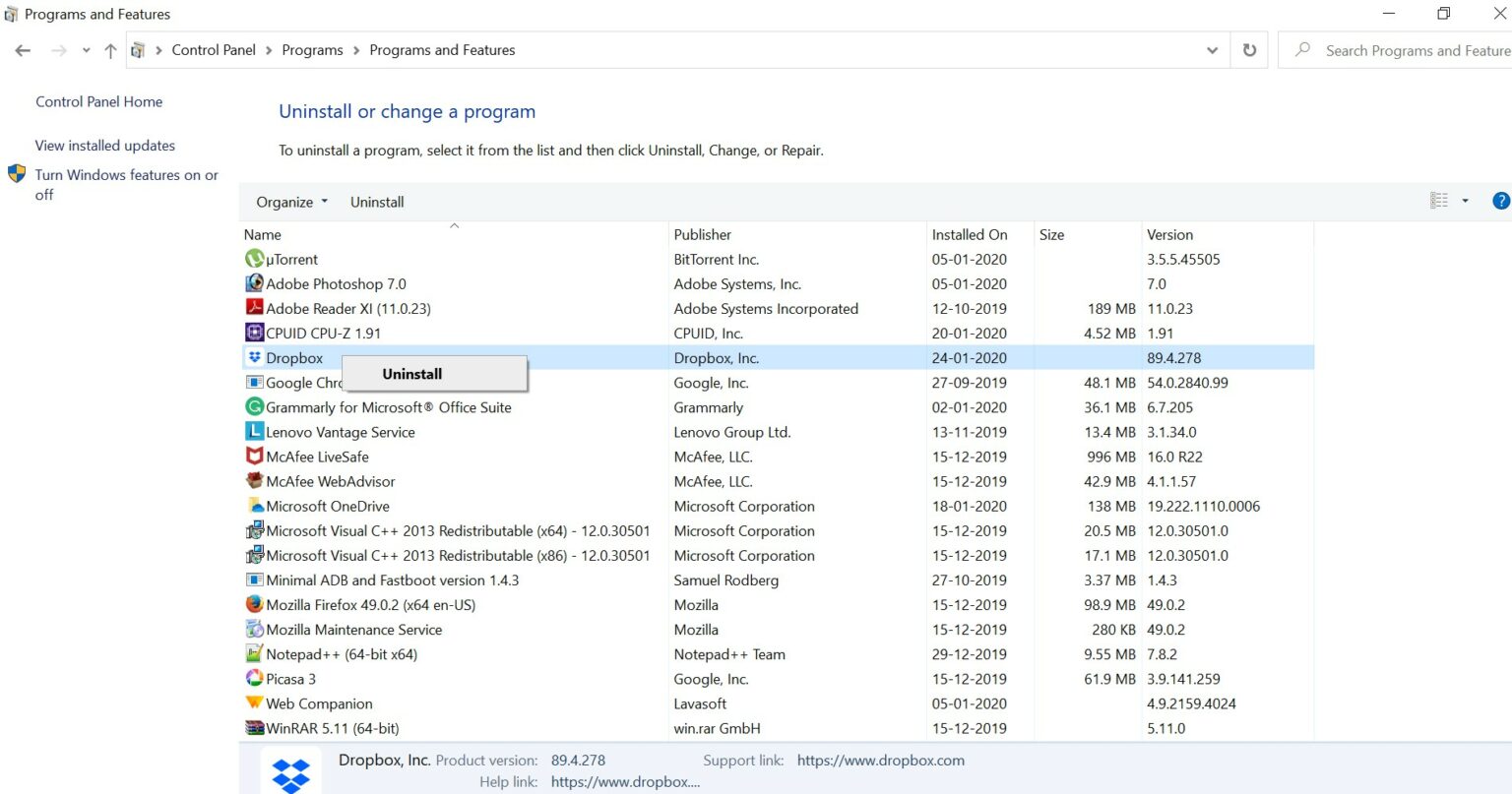Image resolution: width=1512 pixels, height=794 pixels.
Task: Open Help via the question mark icon
Action: (x=1500, y=200)
